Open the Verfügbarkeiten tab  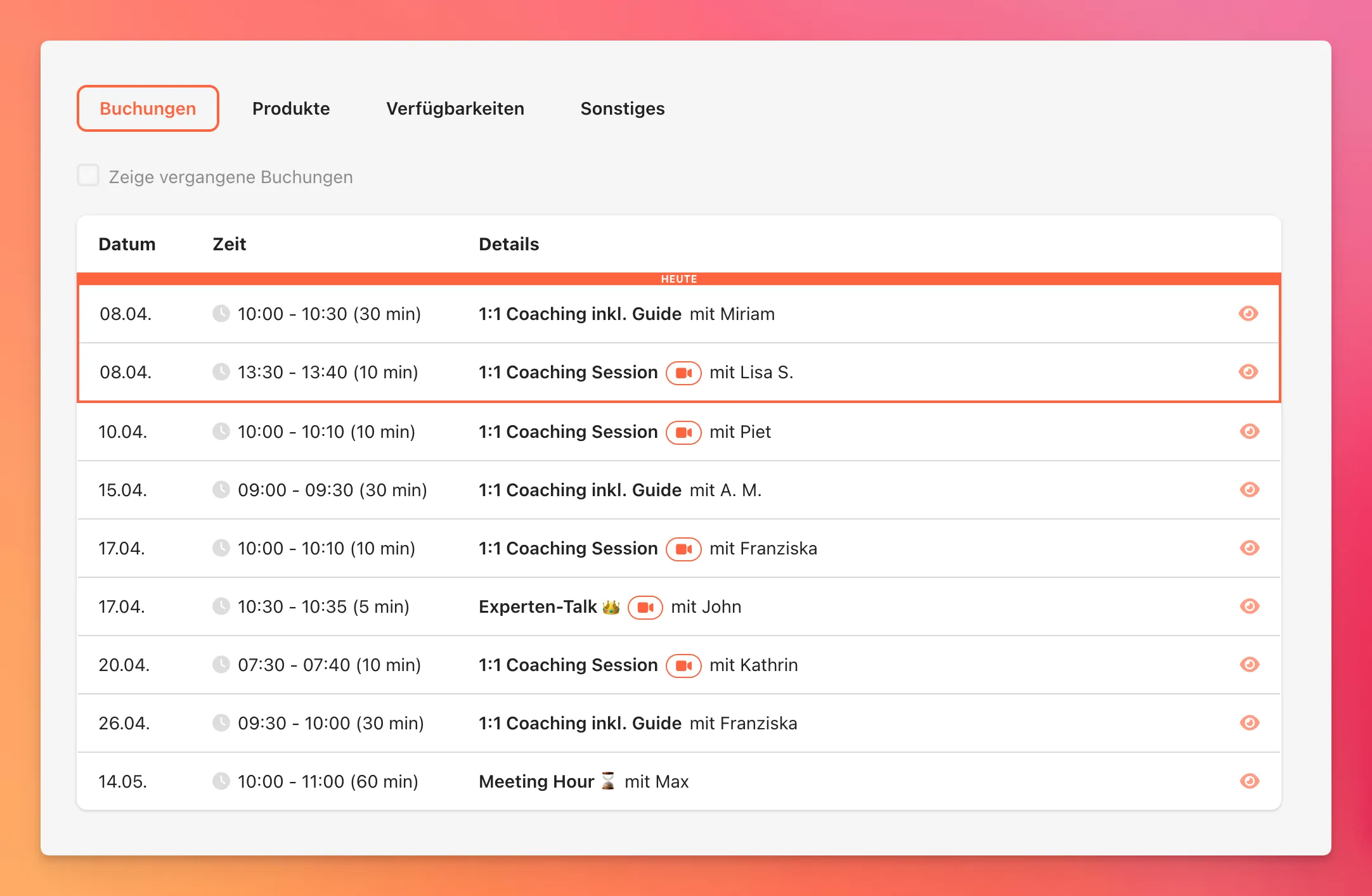click(455, 108)
